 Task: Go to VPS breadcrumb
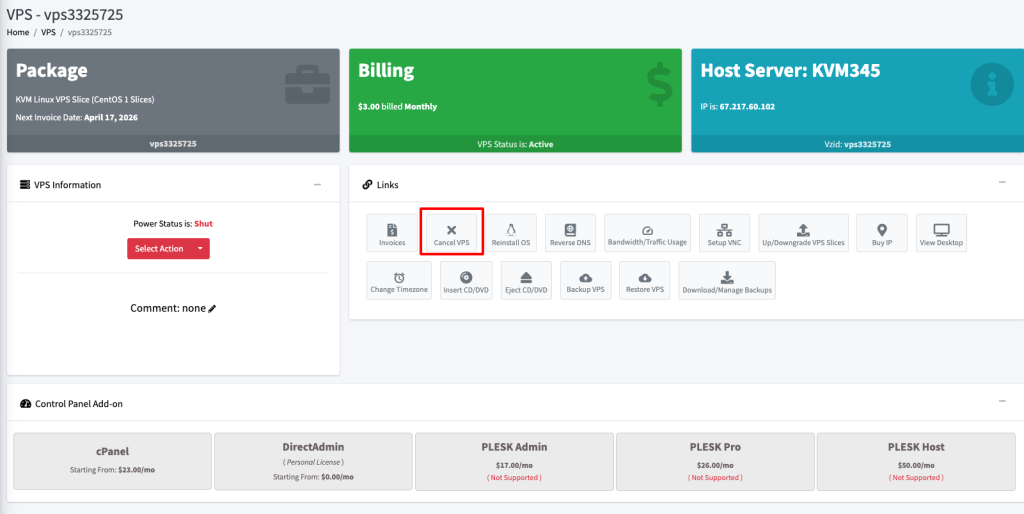[48, 32]
